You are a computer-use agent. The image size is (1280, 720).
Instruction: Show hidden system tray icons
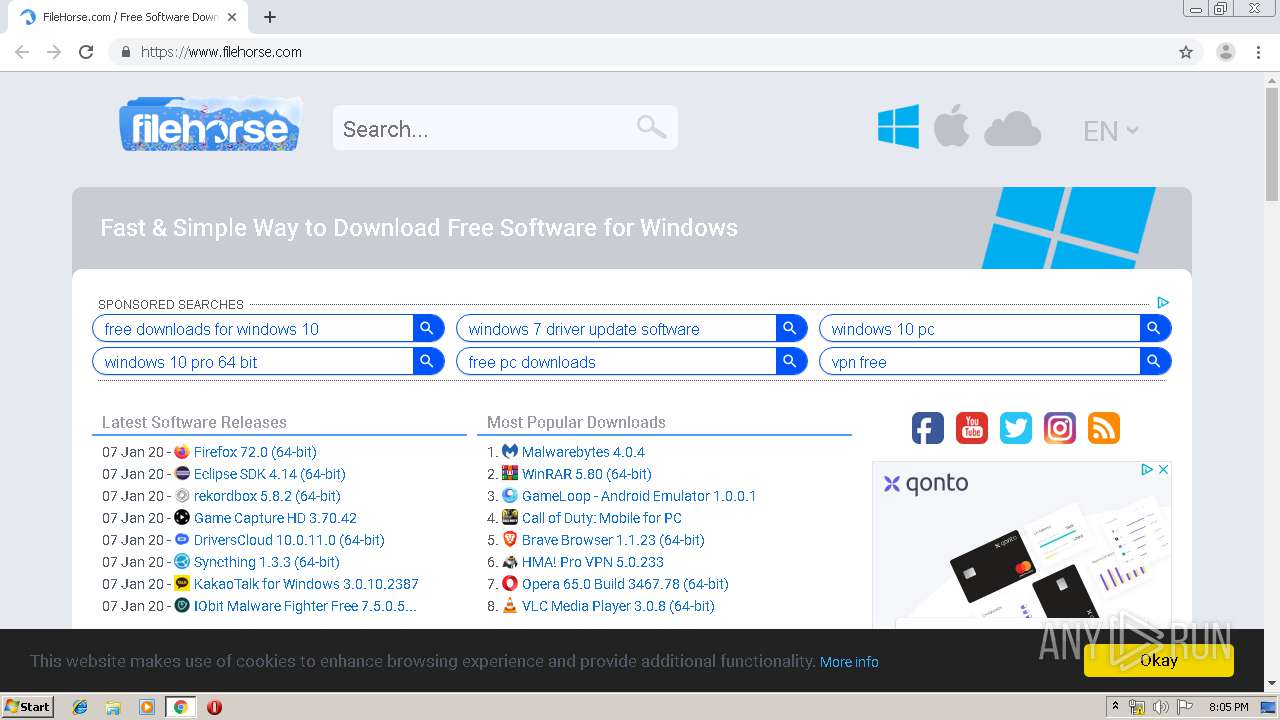(x=1115, y=706)
